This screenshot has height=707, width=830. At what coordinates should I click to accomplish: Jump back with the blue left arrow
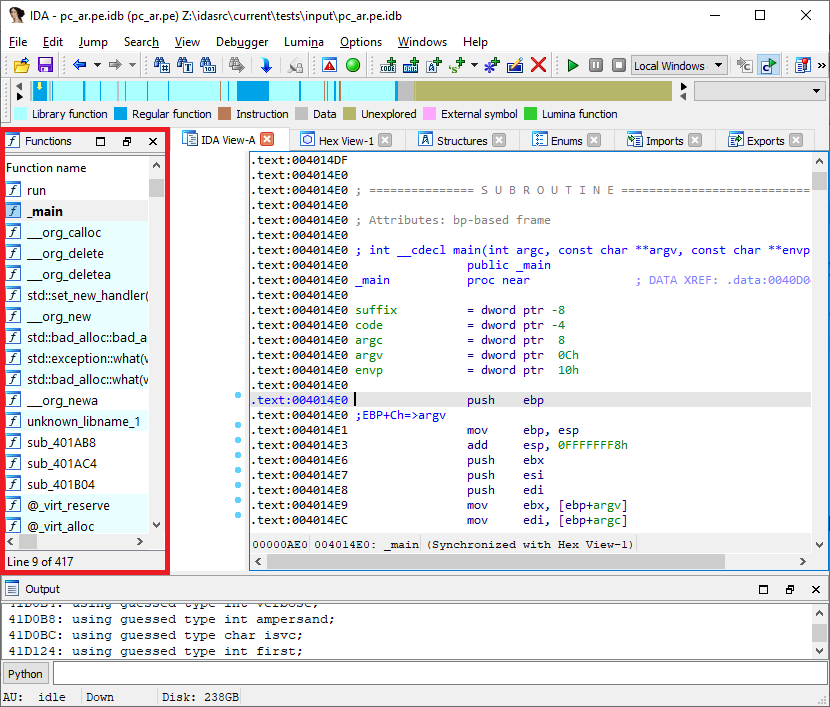[x=79, y=65]
